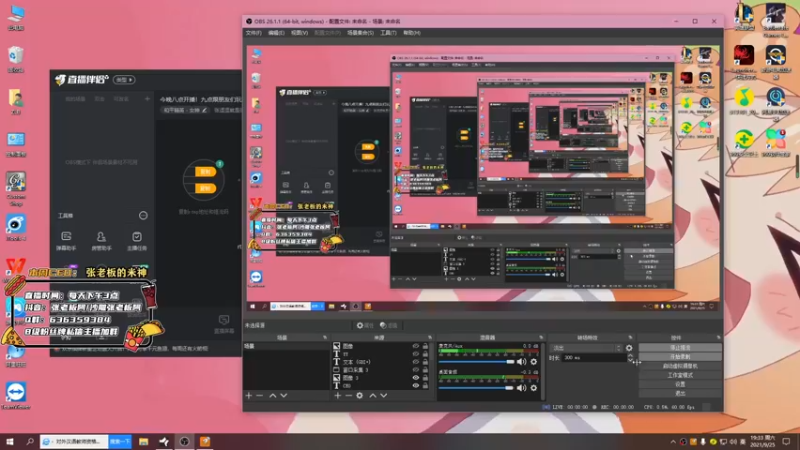Toggle visibility of the last text source

pyautogui.click(x=415, y=386)
